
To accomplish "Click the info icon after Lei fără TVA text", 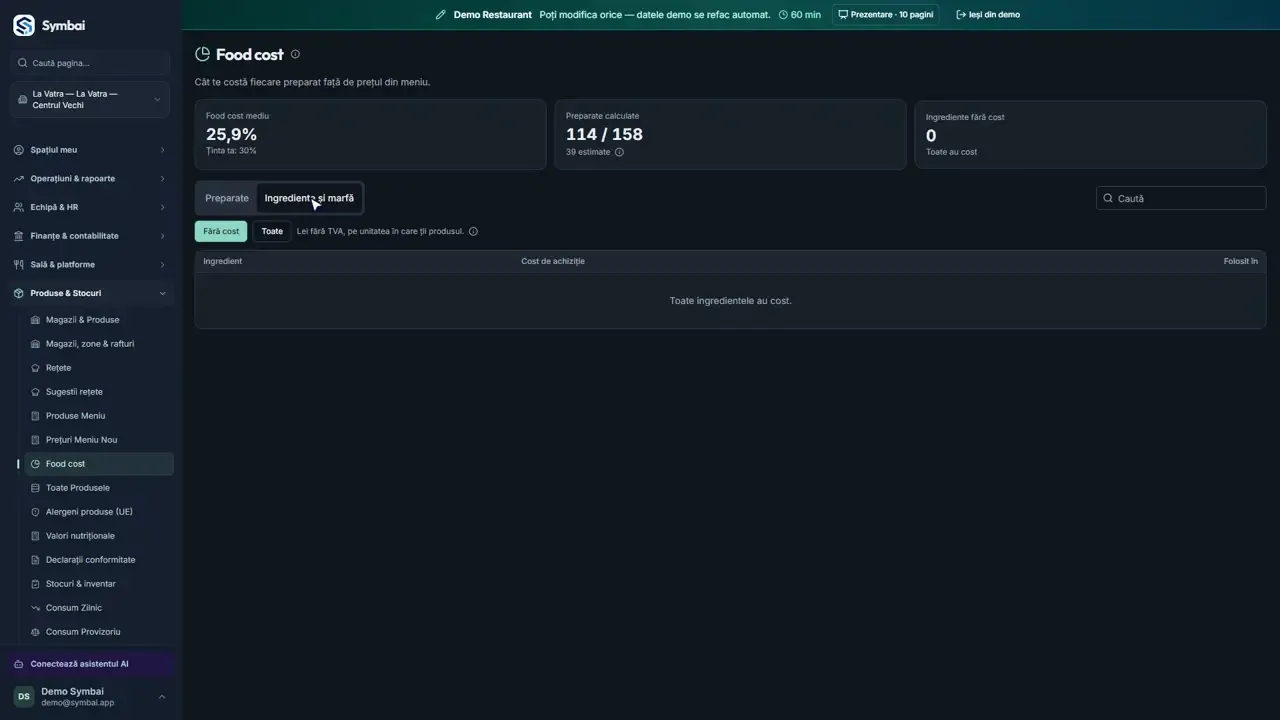I will [x=473, y=231].
